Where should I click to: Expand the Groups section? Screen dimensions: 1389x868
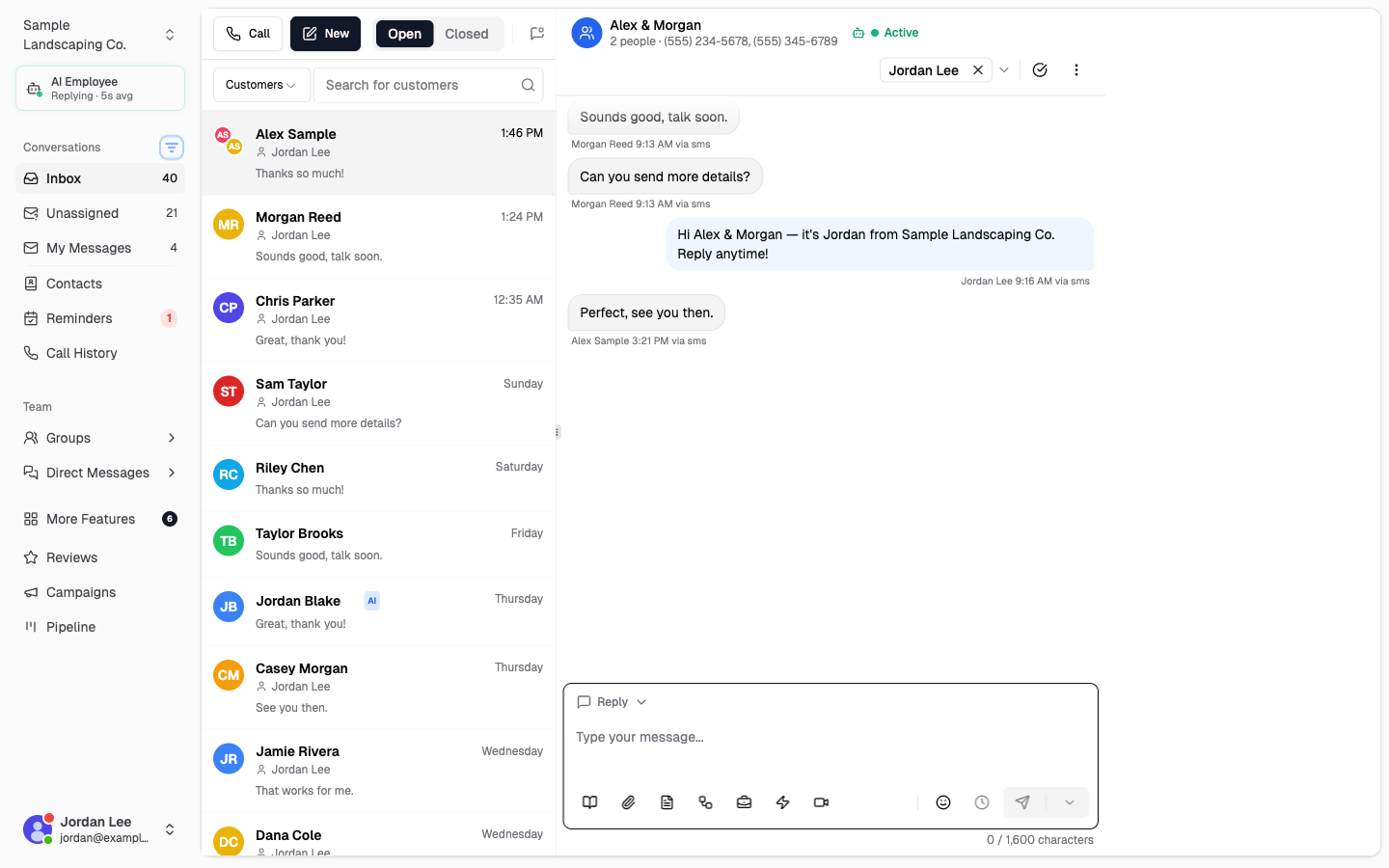click(x=100, y=438)
